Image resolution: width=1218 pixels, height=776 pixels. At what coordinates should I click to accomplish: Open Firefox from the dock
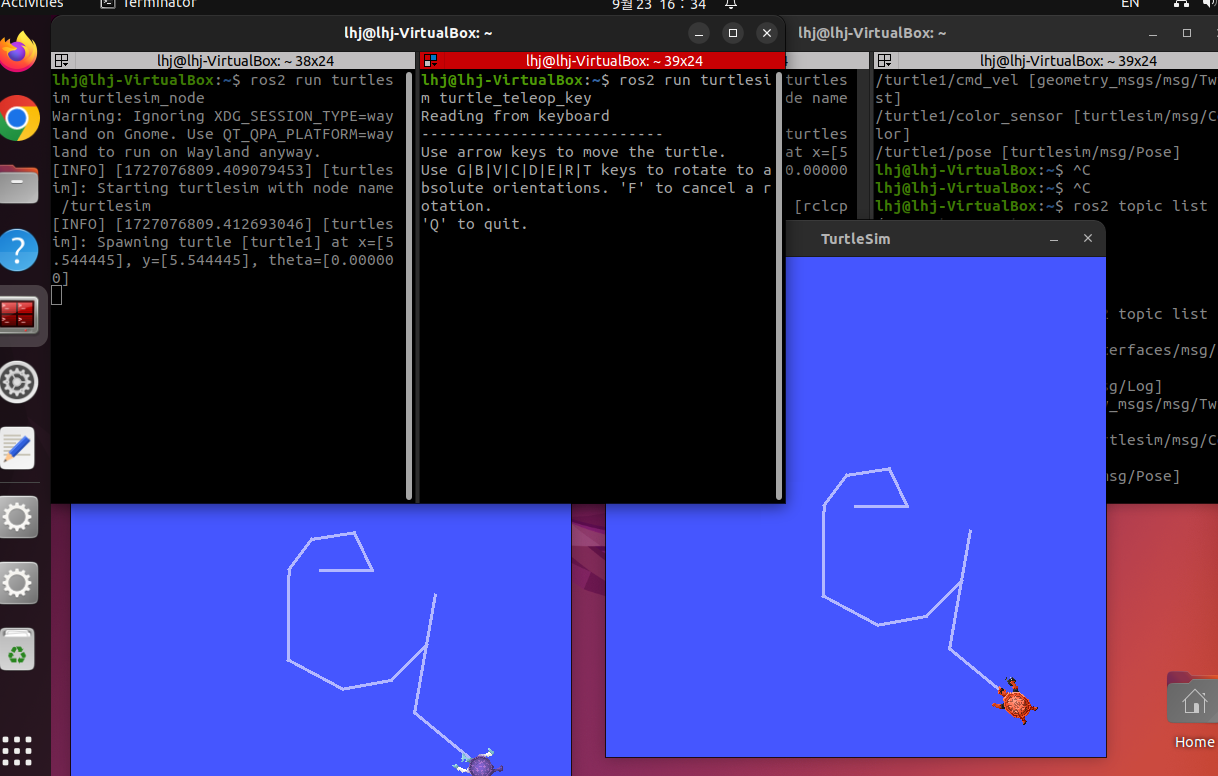coord(19,53)
